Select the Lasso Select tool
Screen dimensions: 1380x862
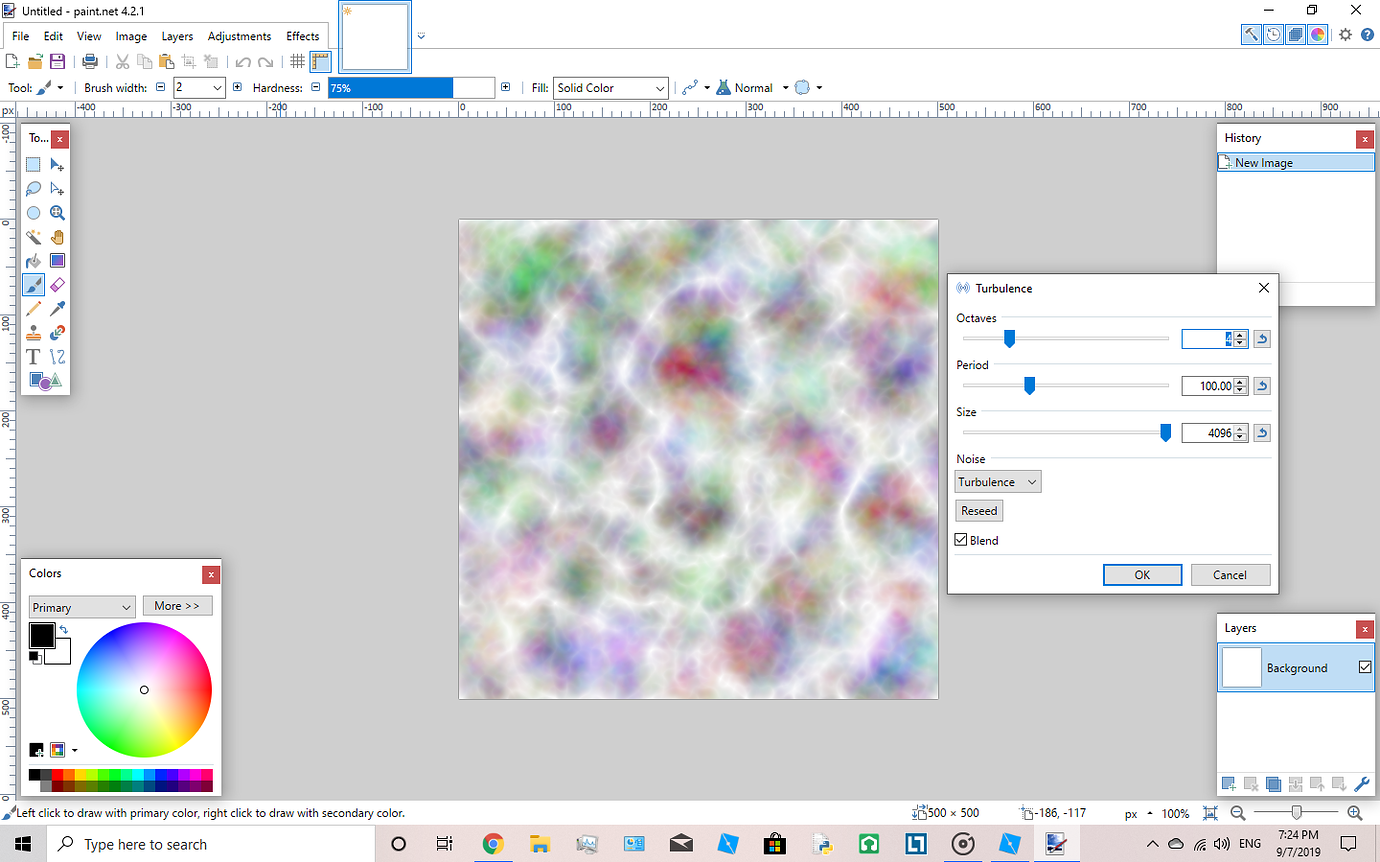(33, 188)
